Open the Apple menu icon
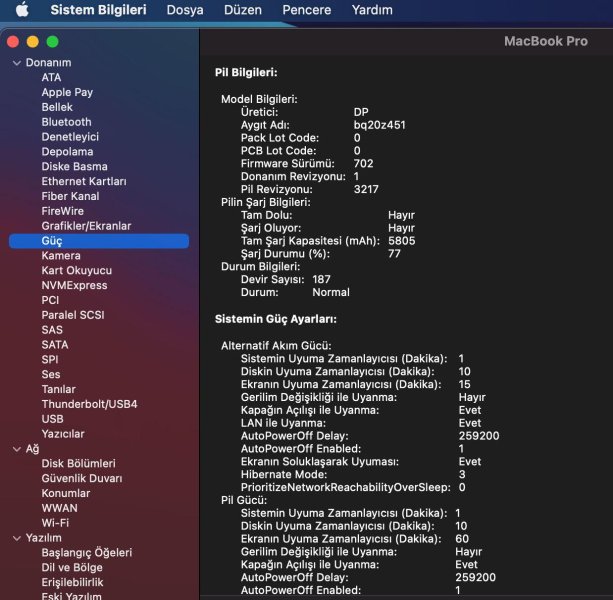This screenshot has width=613, height=600. (21, 10)
